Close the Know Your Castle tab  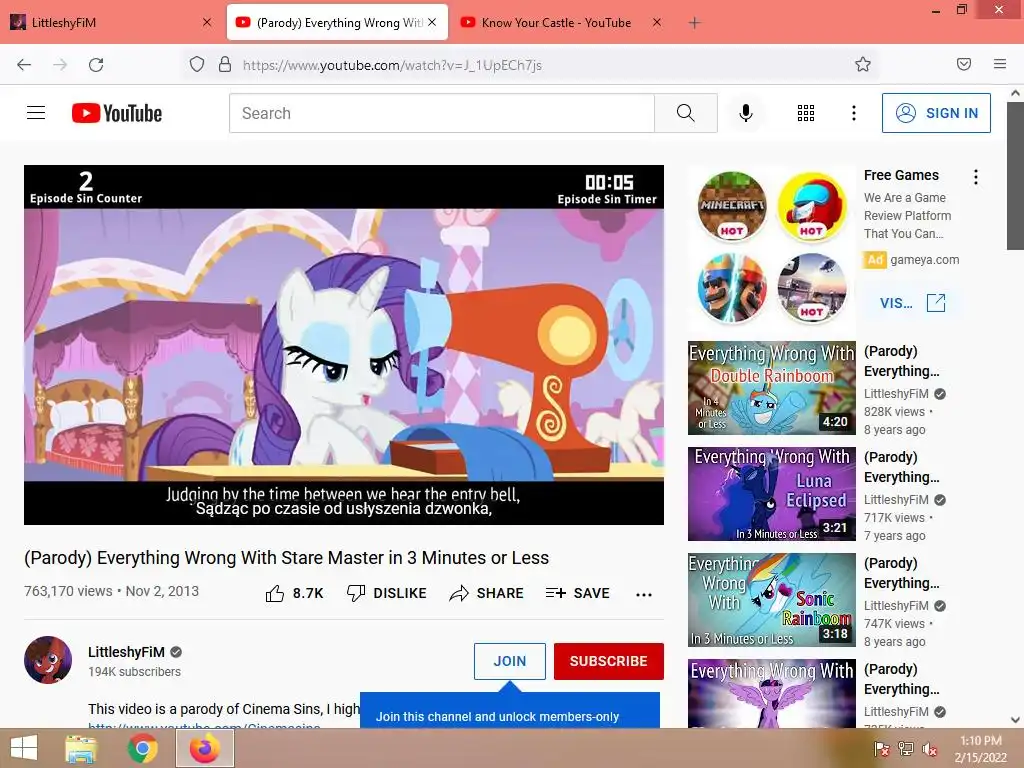[657, 22]
